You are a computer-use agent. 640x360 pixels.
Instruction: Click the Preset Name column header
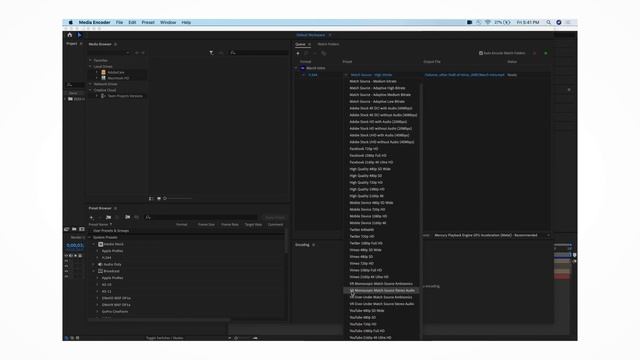[99, 224]
